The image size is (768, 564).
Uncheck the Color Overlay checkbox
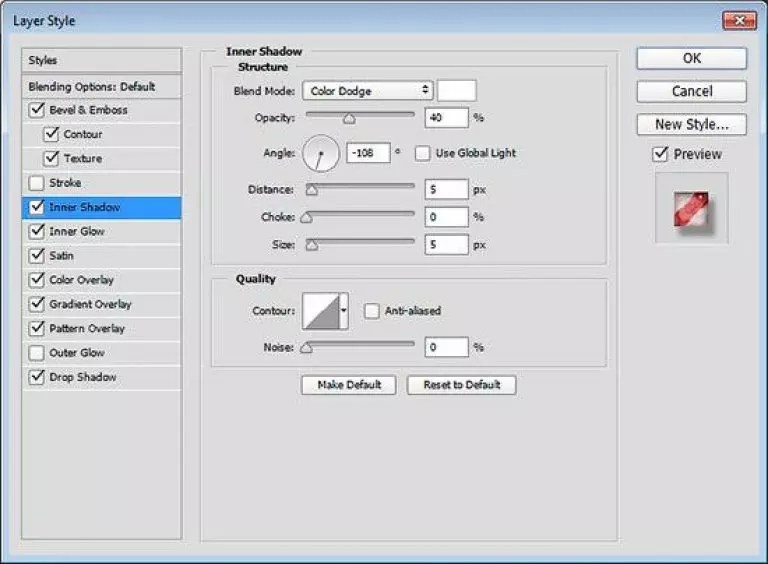pos(37,280)
